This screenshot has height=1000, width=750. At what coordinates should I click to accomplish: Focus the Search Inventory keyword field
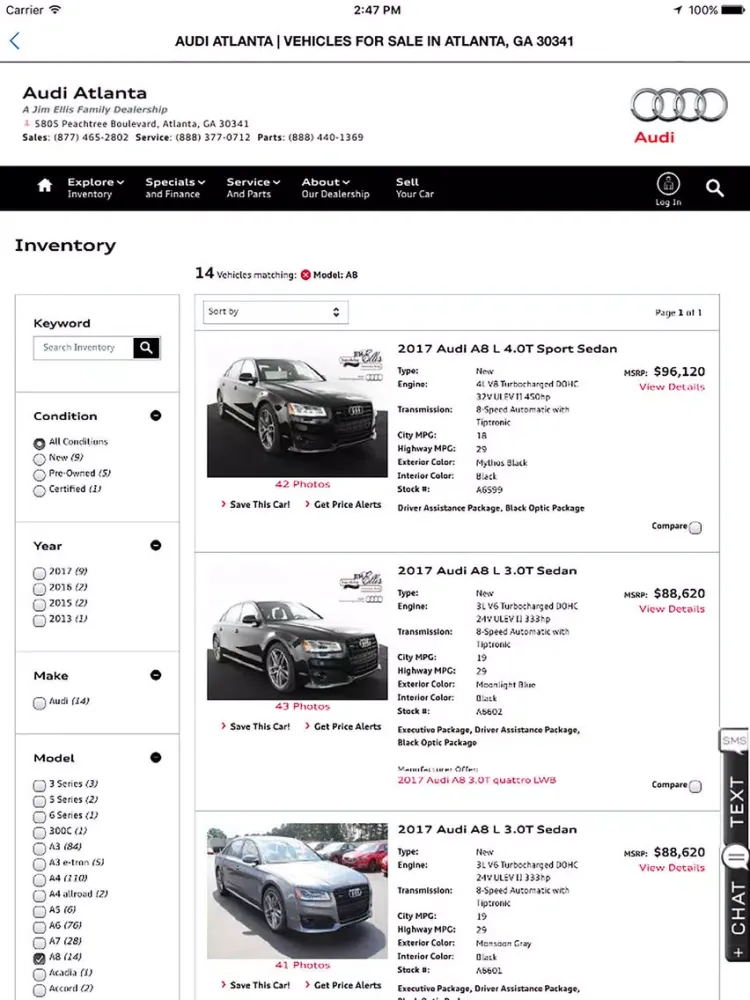(84, 348)
